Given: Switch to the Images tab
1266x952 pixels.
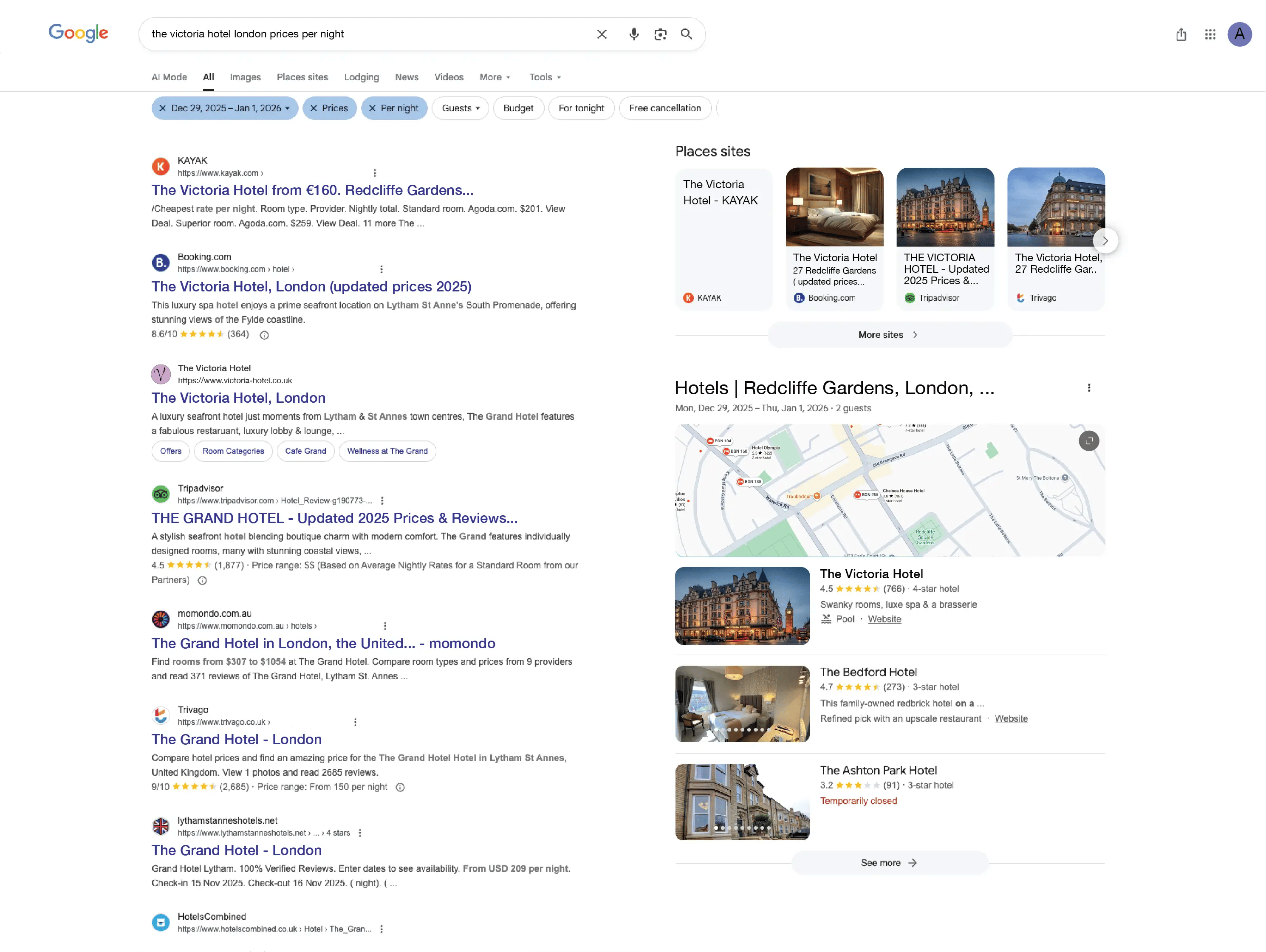Looking at the screenshot, I should (245, 77).
